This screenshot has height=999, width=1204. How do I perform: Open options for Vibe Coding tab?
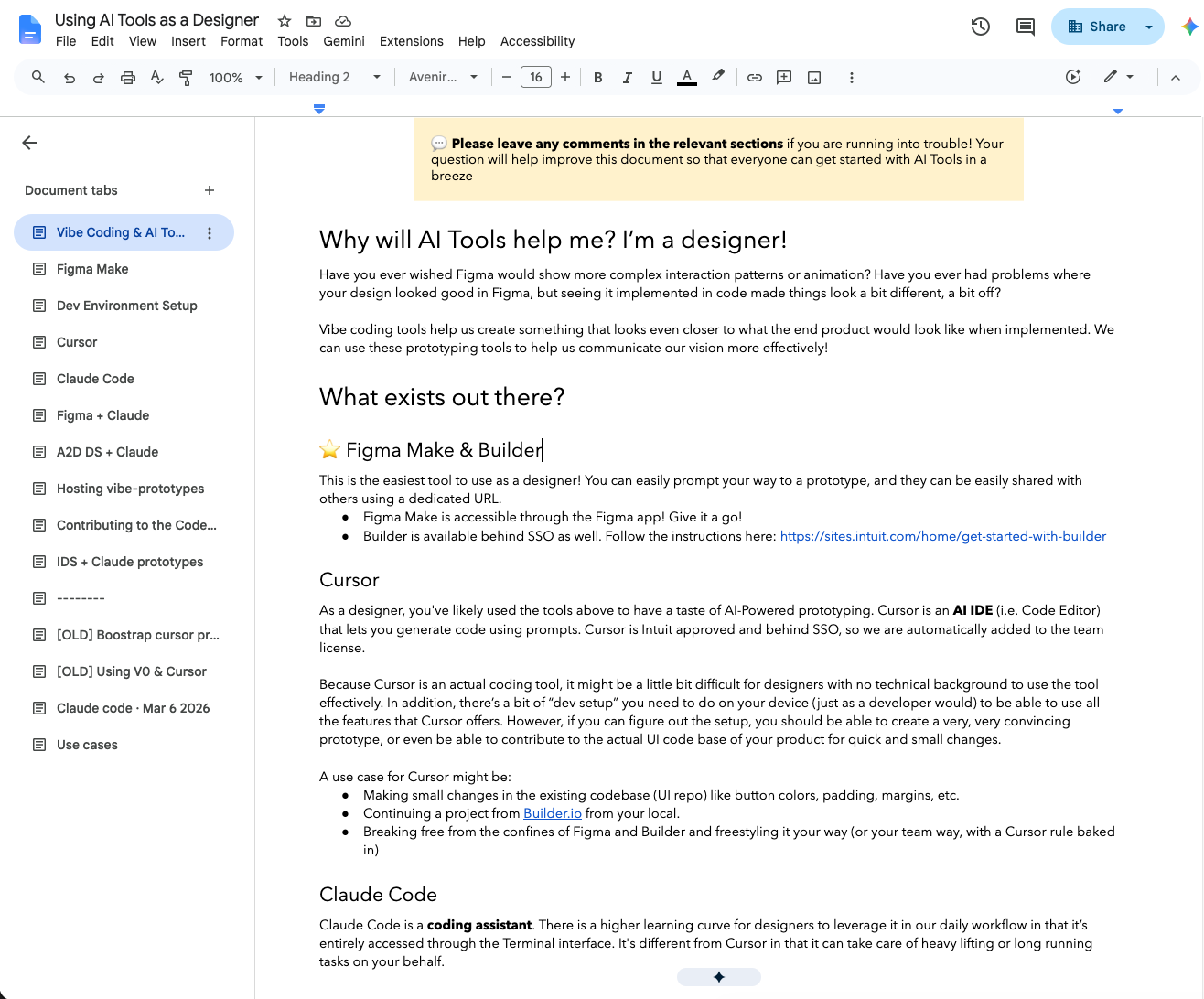click(x=210, y=233)
